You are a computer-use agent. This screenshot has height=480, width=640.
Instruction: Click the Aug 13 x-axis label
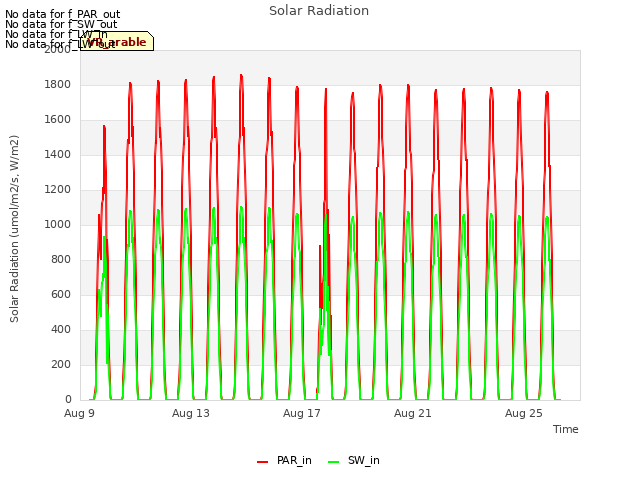click(x=191, y=413)
